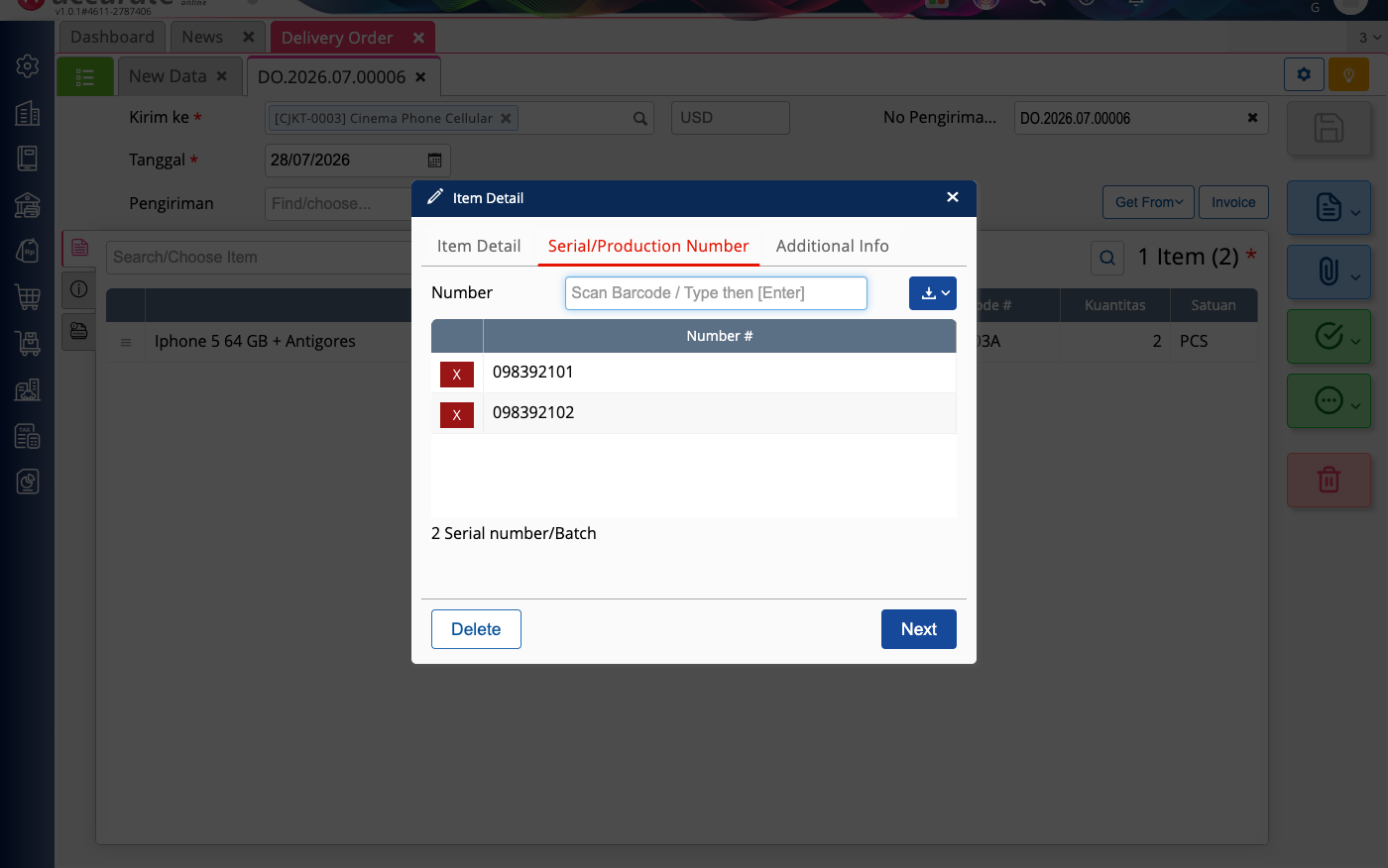Click the USD currency field
The image size is (1388, 868).
(731, 118)
